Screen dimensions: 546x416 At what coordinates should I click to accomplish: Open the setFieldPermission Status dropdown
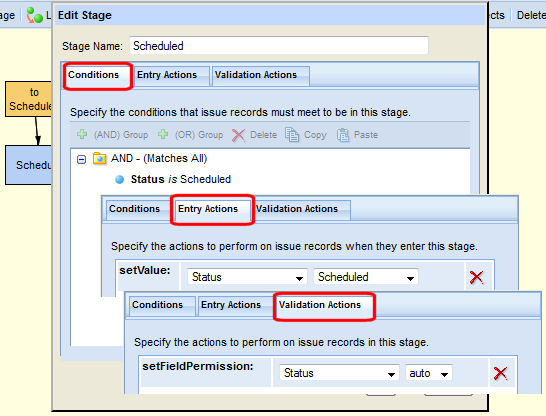pyautogui.click(x=339, y=373)
